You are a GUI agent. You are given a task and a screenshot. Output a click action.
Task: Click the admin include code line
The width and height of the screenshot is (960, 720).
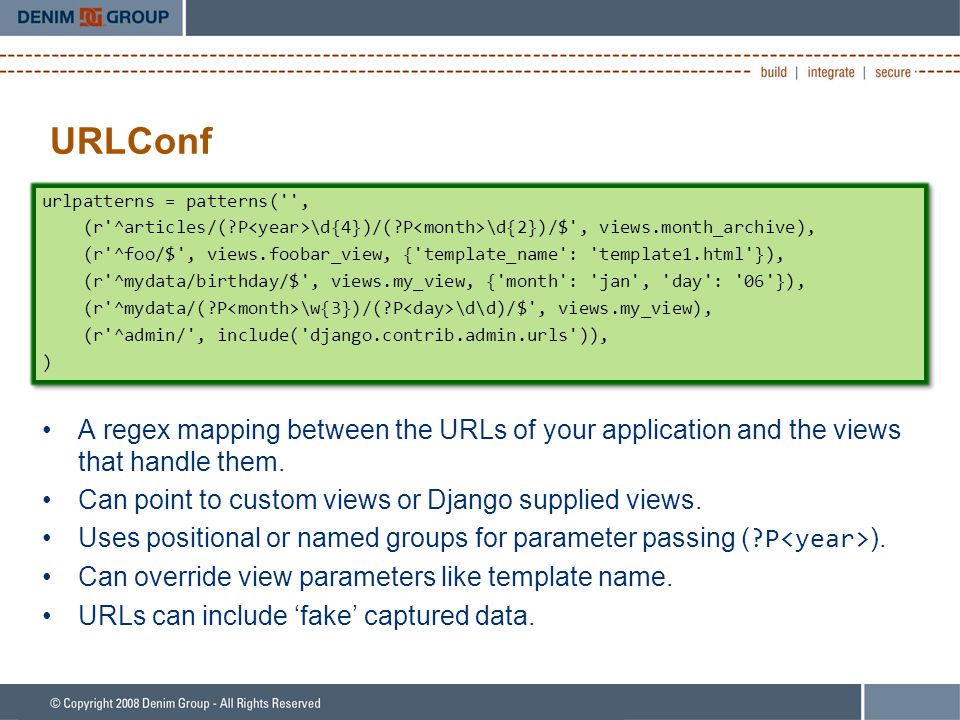coord(345,336)
